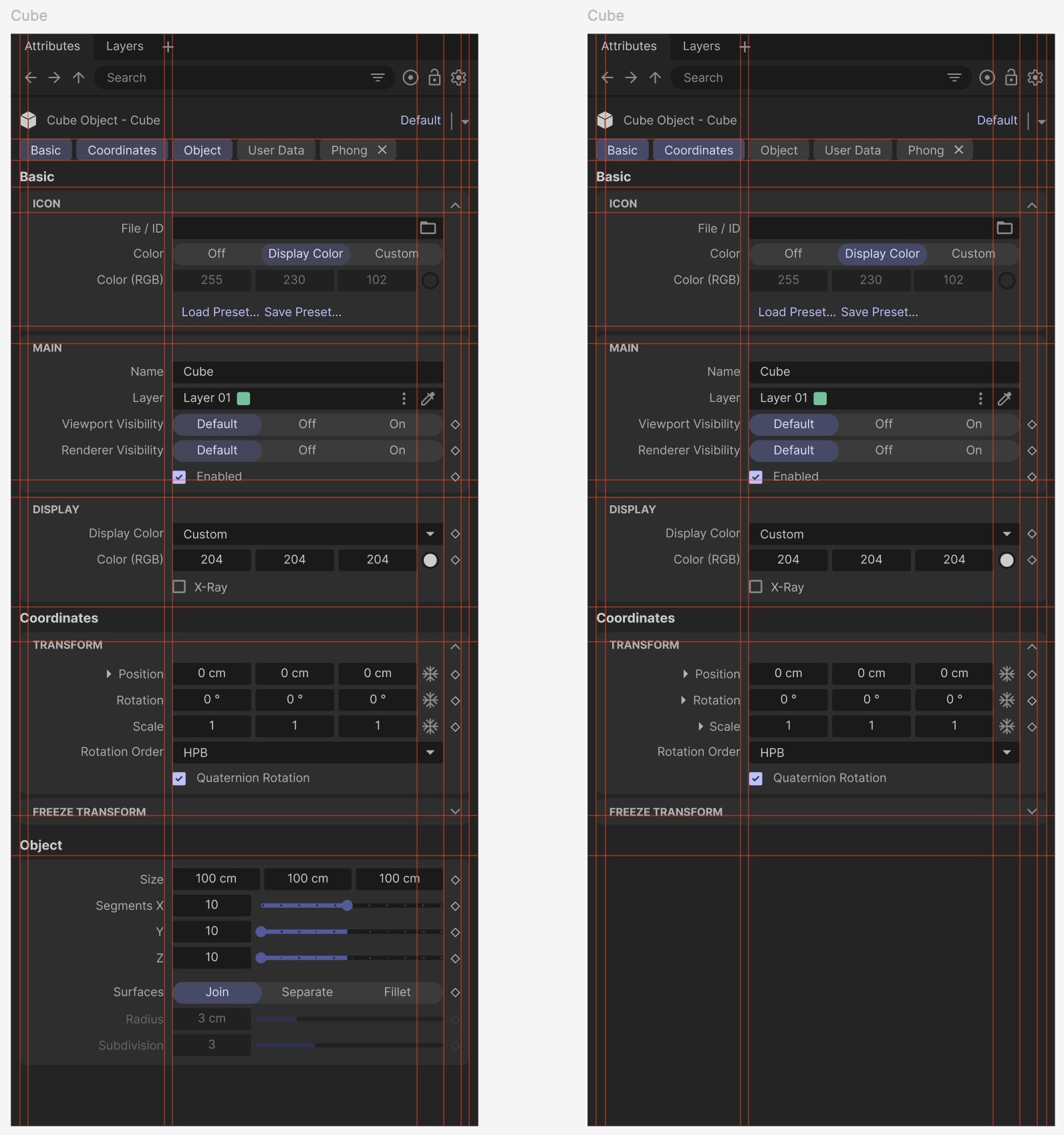Expand Position triangle in left panel
This screenshot has height=1135, width=1064.
[x=109, y=674]
